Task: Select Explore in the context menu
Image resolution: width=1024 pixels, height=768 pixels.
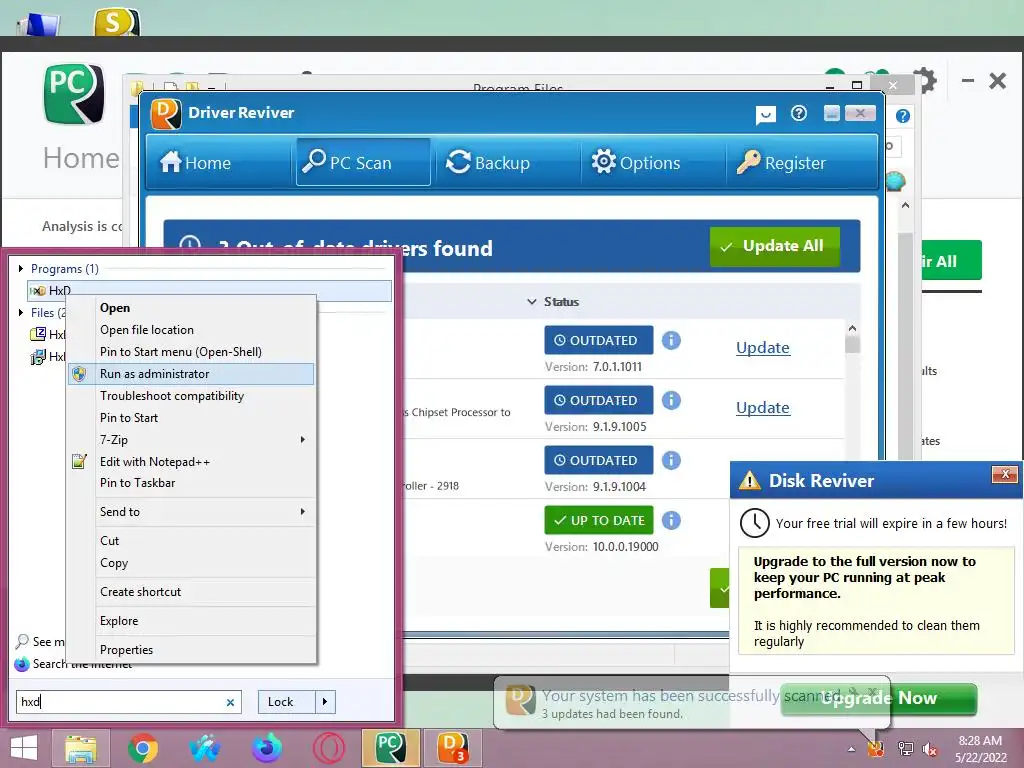Action: (x=190, y=620)
